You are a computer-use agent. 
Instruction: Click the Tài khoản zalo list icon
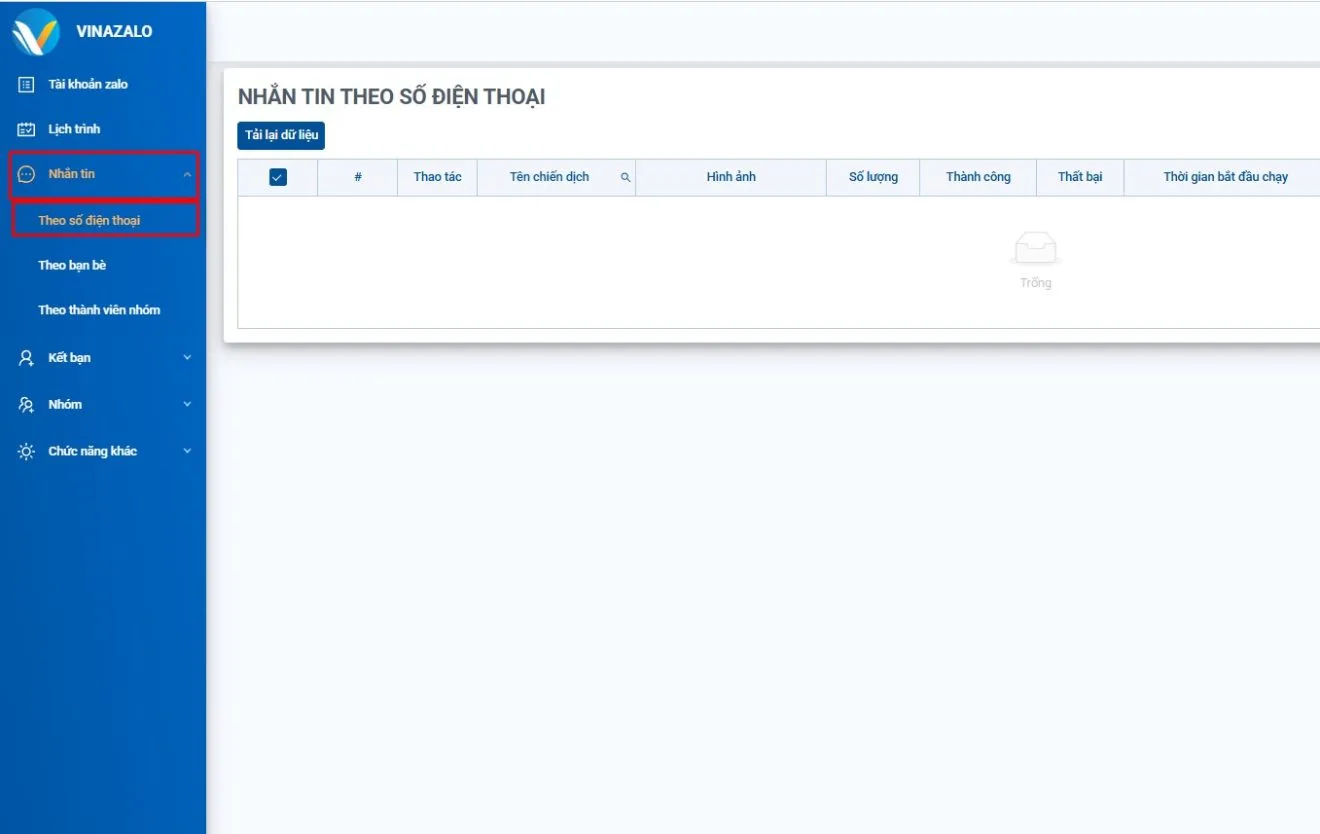(27, 85)
